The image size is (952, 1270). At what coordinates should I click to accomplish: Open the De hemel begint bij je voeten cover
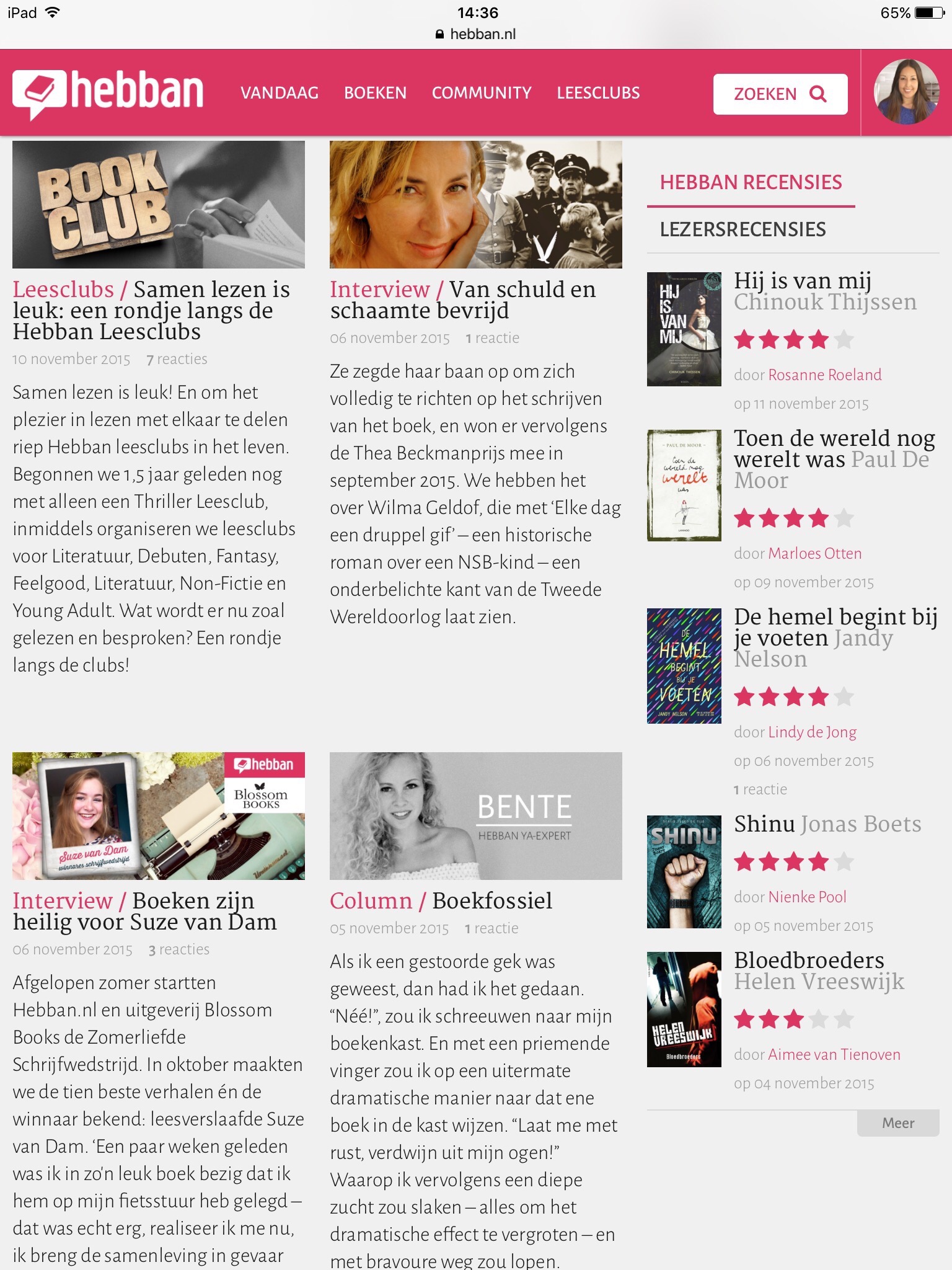[x=684, y=666]
